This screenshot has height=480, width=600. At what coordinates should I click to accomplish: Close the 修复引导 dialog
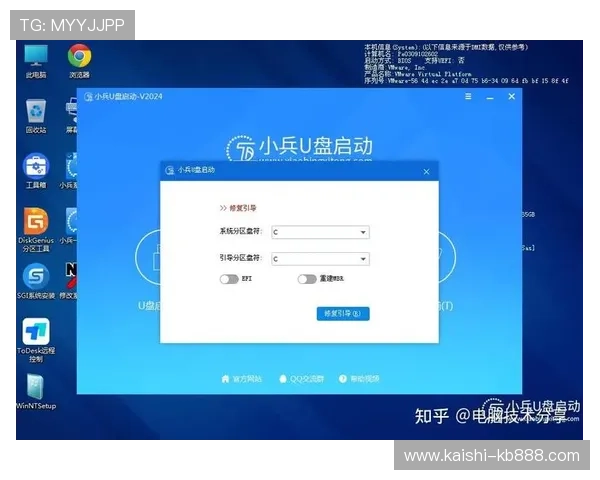click(426, 172)
